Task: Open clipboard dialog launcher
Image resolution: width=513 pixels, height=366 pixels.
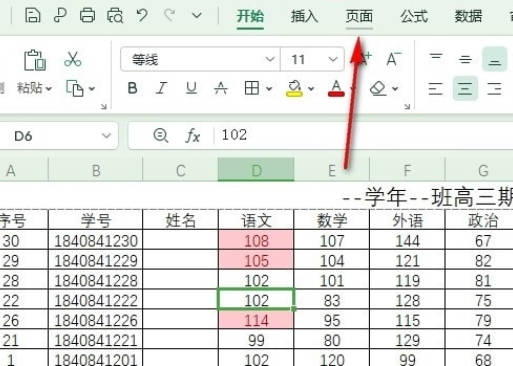Action: click(104, 107)
